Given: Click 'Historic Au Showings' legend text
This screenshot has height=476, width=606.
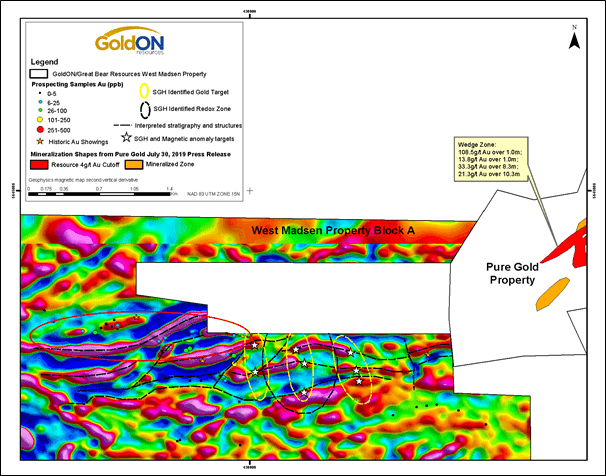Looking at the screenshot, I should click(x=78, y=142).
